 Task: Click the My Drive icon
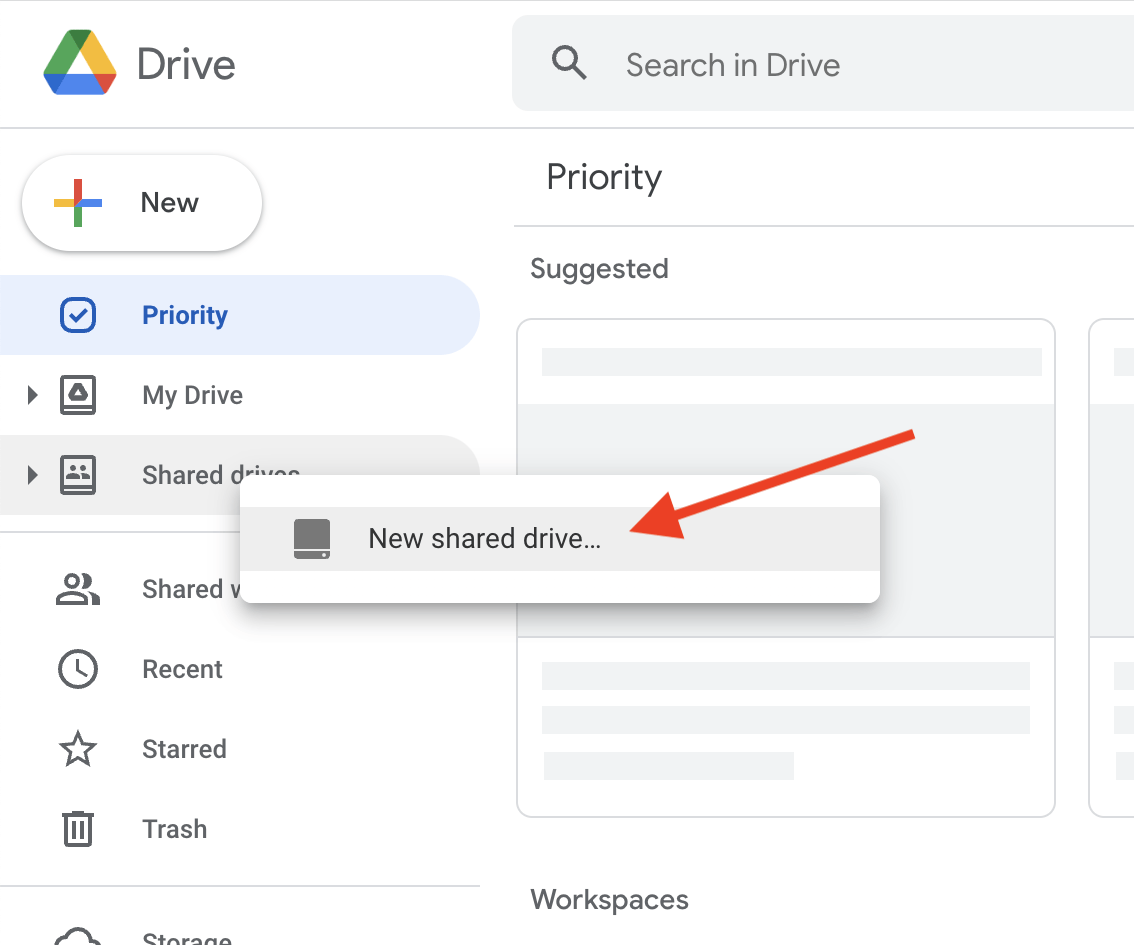pos(78,395)
